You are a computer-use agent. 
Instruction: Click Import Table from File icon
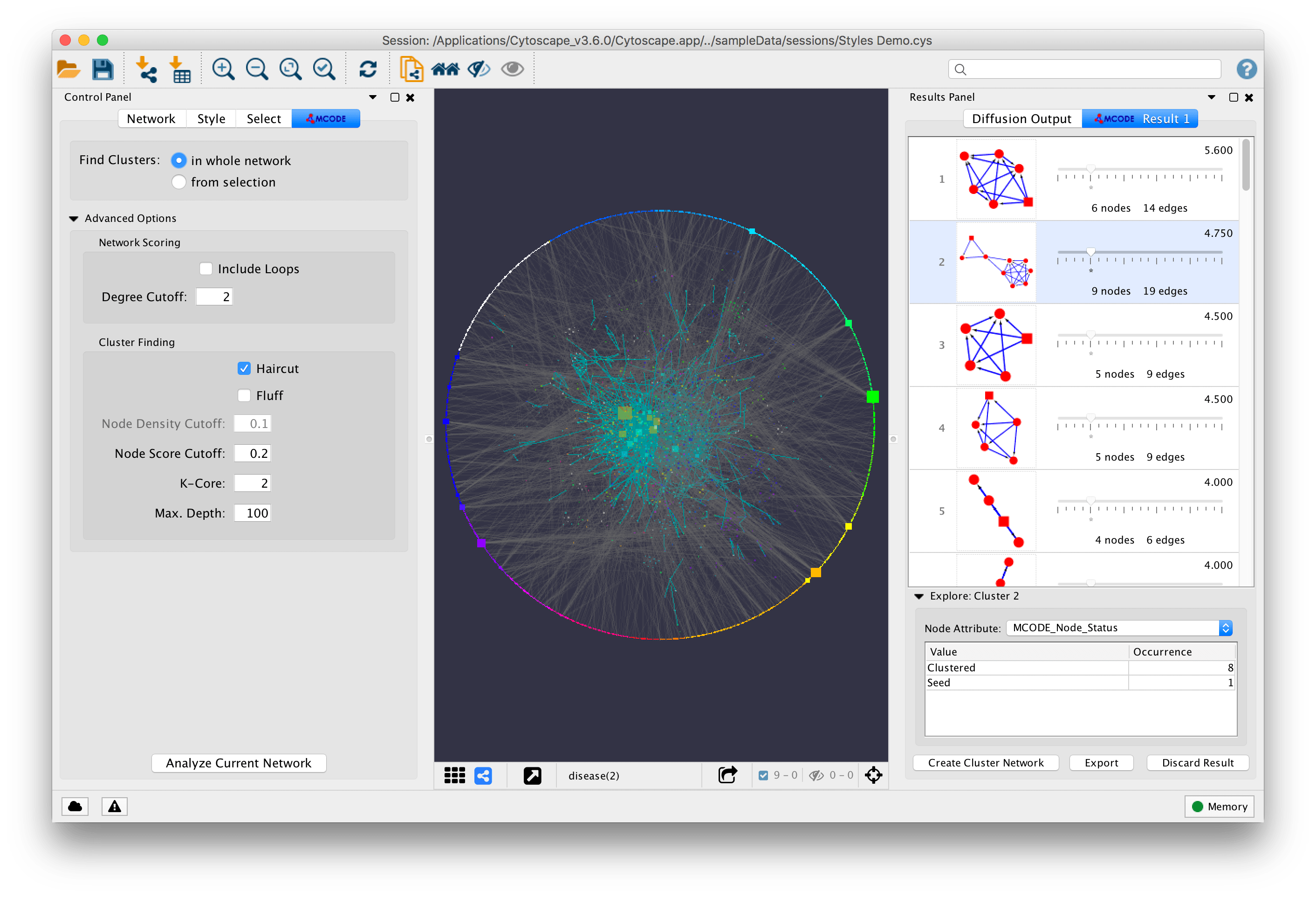point(180,69)
